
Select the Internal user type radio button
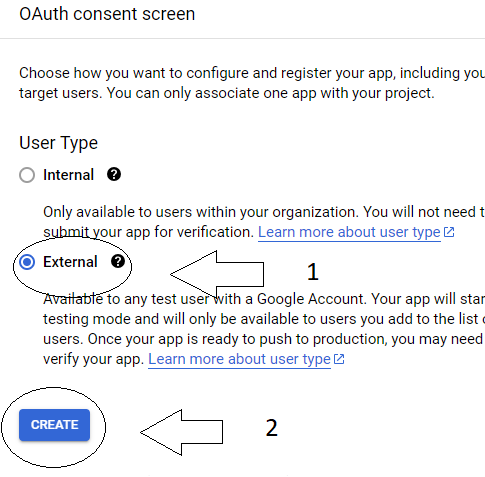tap(27, 175)
